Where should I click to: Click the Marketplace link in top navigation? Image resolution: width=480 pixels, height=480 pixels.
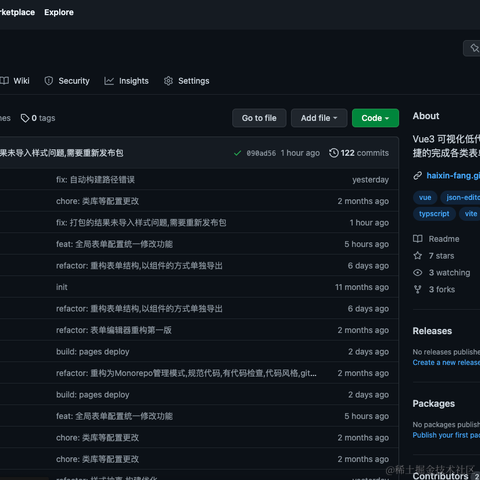(x=17, y=12)
